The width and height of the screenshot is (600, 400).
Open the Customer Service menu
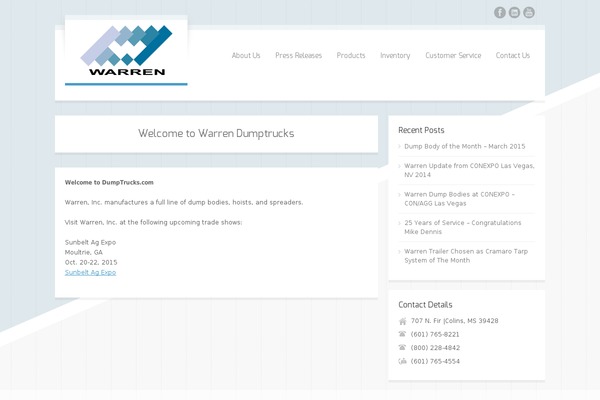453,56
